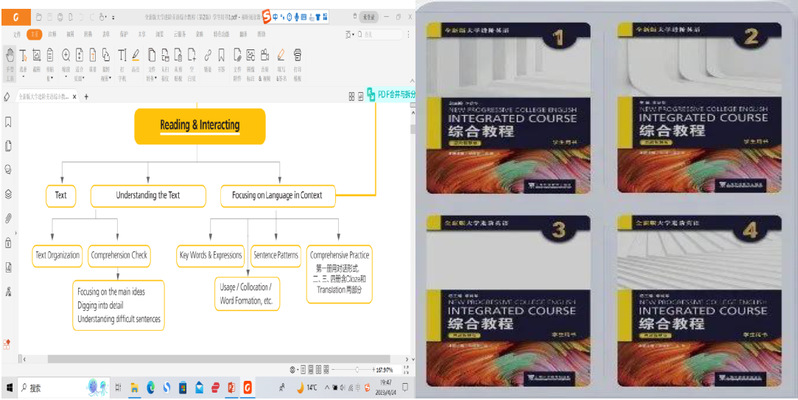Click the ribbon search input field
Image resolution: width=798 pixels, height=400 pixels.
(379, 34)
